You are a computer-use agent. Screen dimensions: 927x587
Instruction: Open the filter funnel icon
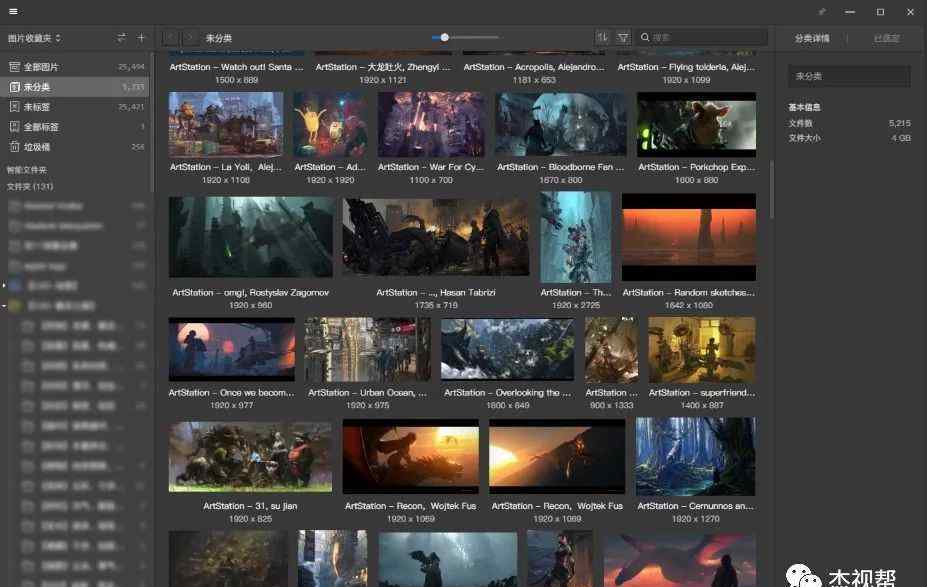click(x=623, y=37)
